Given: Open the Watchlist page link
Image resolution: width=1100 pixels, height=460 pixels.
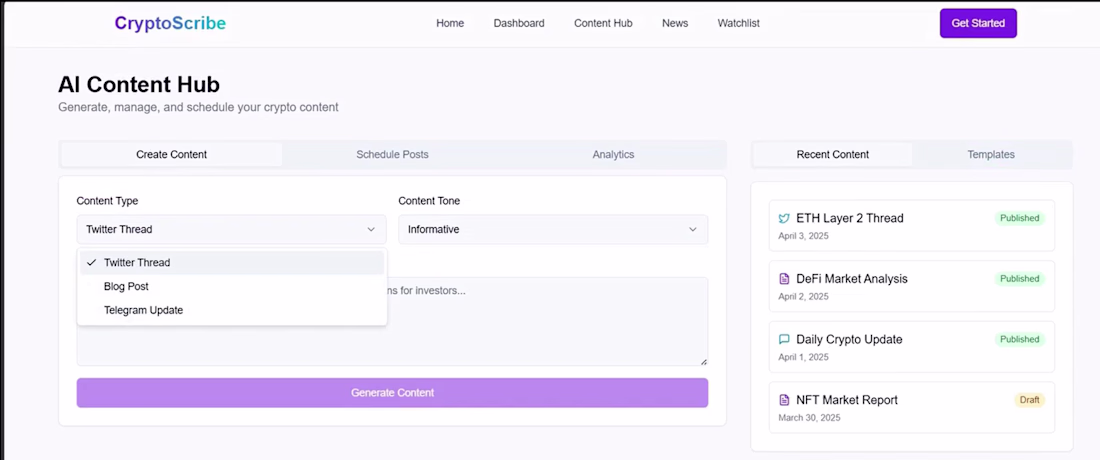Looking at the screenshot, I should click(x=738, y=23).
